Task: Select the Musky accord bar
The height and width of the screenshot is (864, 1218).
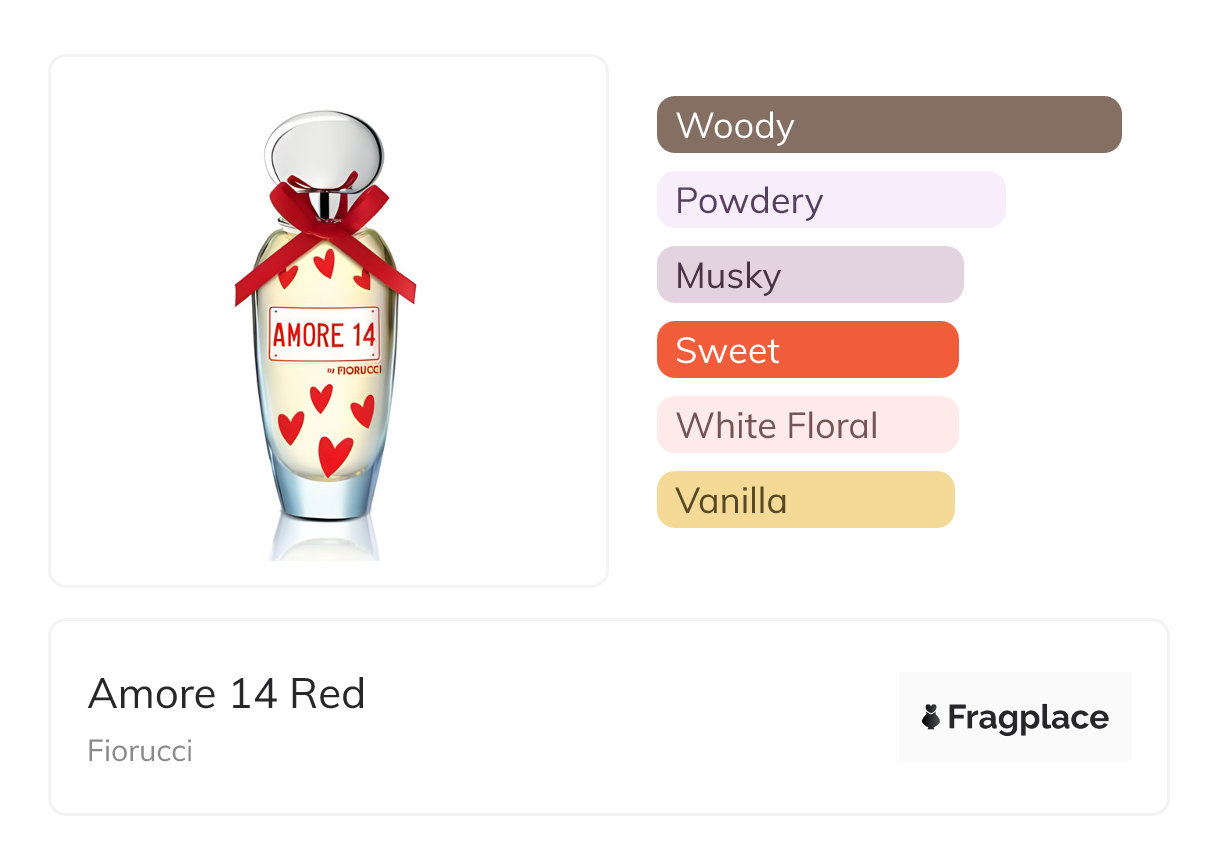Action: (810, 275)
